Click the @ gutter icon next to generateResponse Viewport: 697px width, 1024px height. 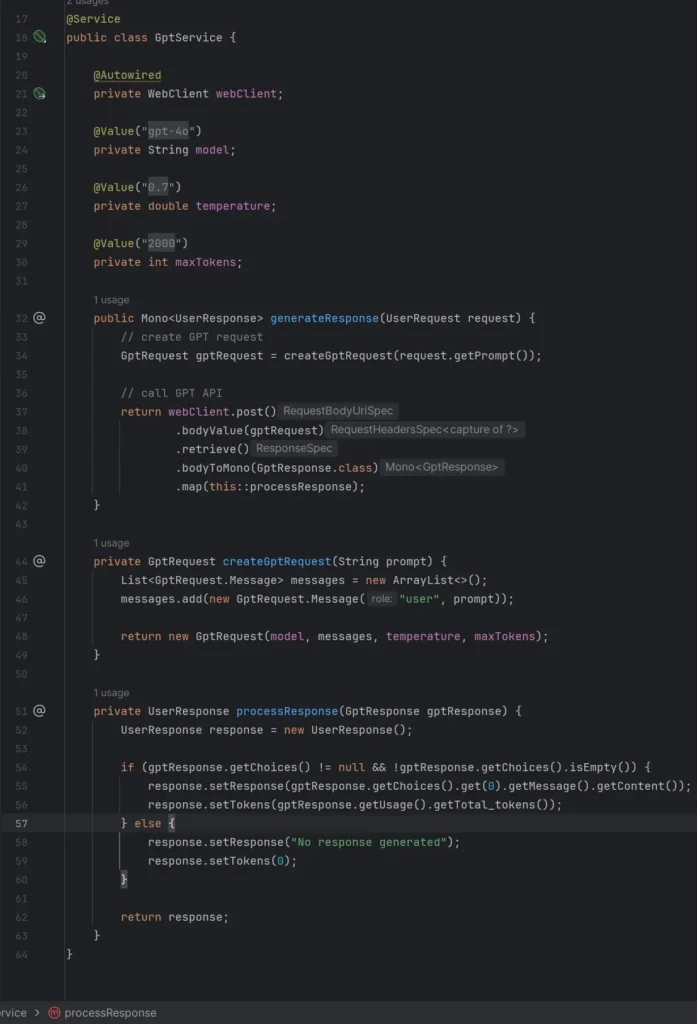pos(40,318)
